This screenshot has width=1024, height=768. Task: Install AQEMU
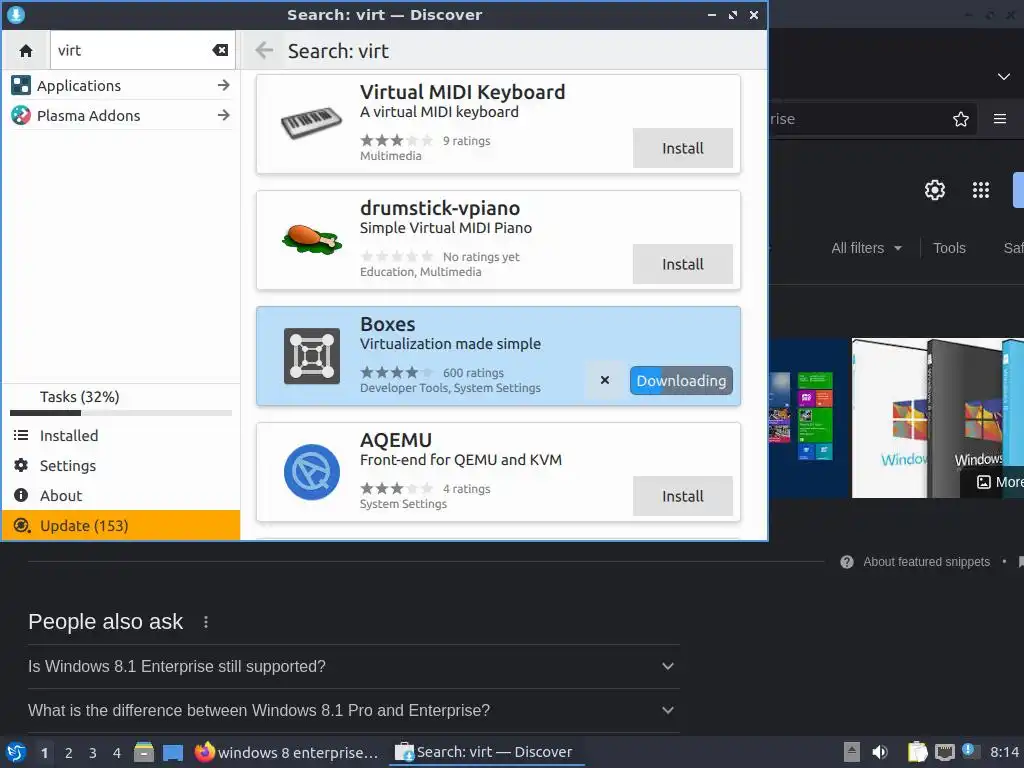[682, 496]
